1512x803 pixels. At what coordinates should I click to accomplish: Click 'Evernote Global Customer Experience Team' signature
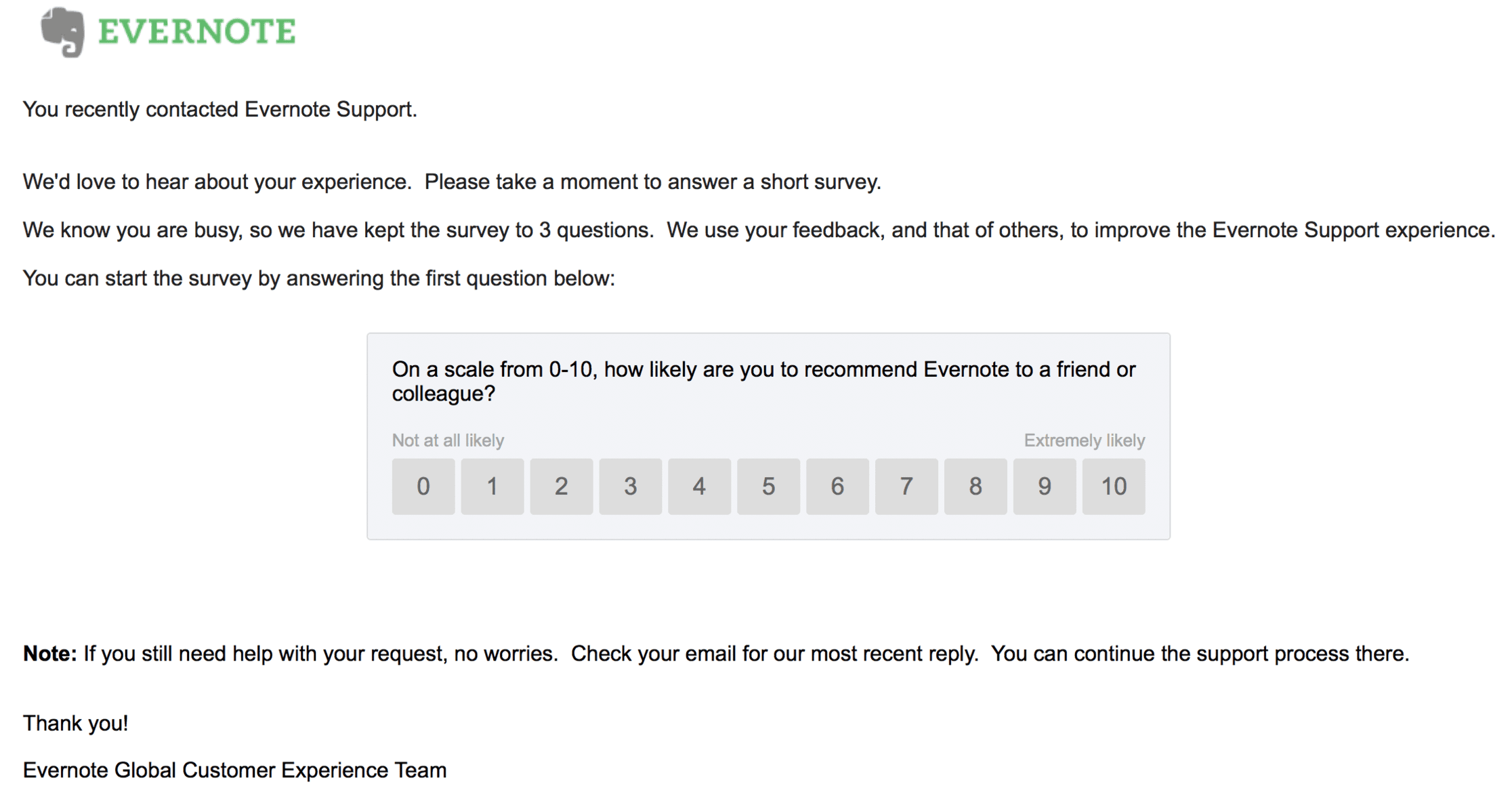(234, 770)
